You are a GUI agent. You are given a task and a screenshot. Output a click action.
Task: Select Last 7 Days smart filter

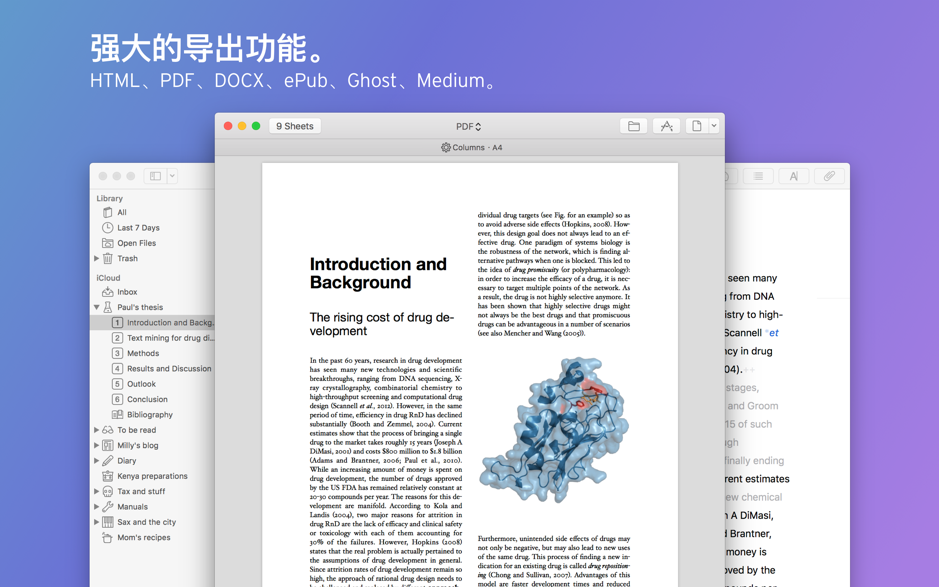137,227
